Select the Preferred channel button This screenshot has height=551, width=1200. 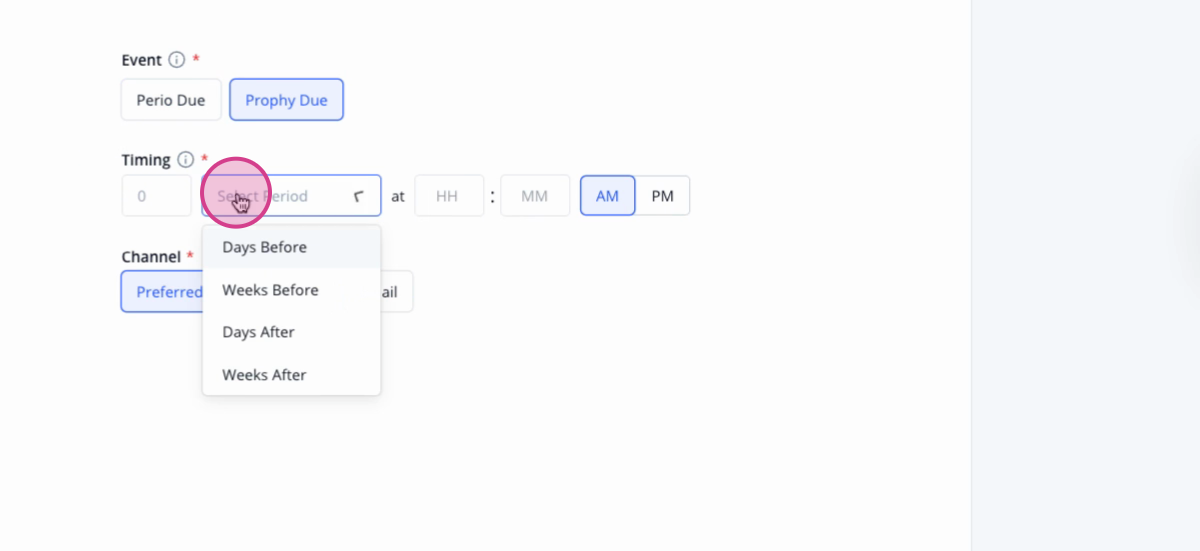163,292
